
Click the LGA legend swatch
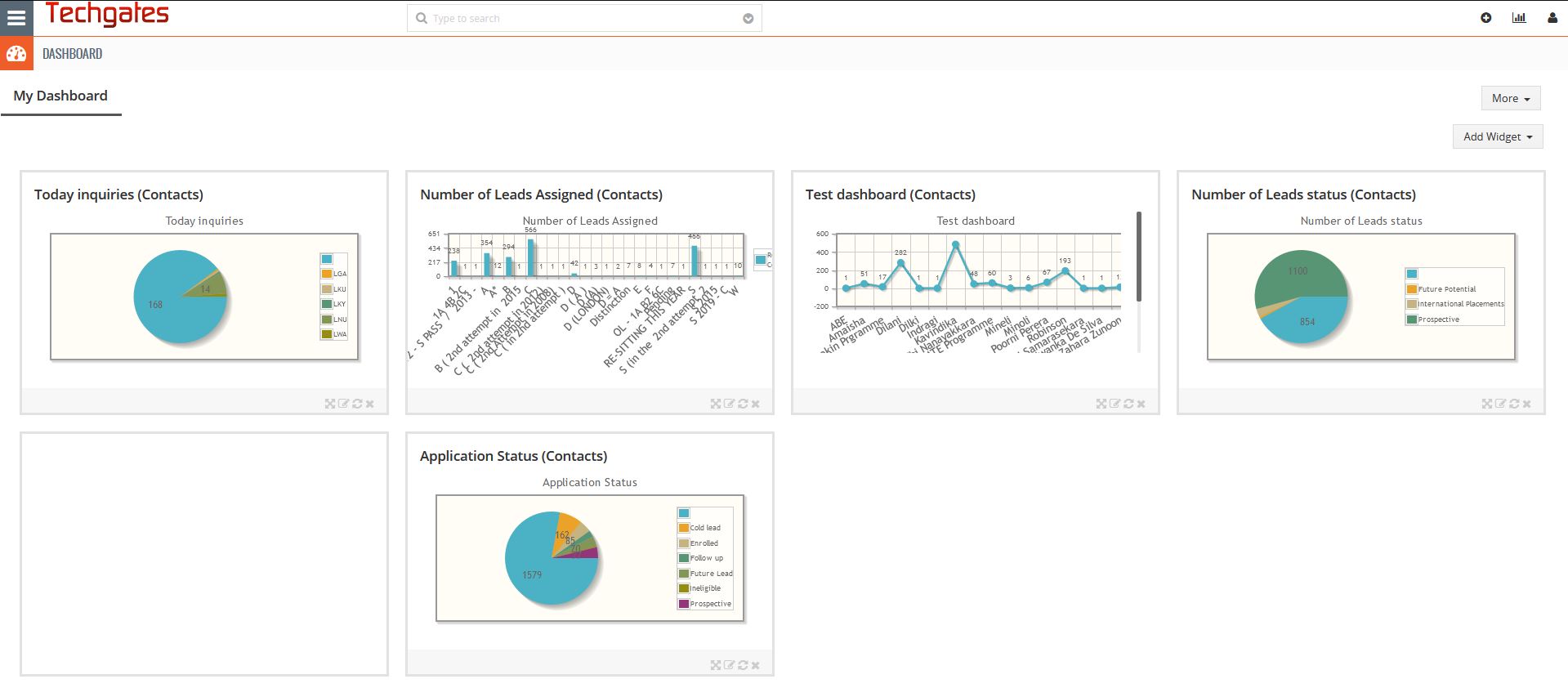[x=327, y=274]
